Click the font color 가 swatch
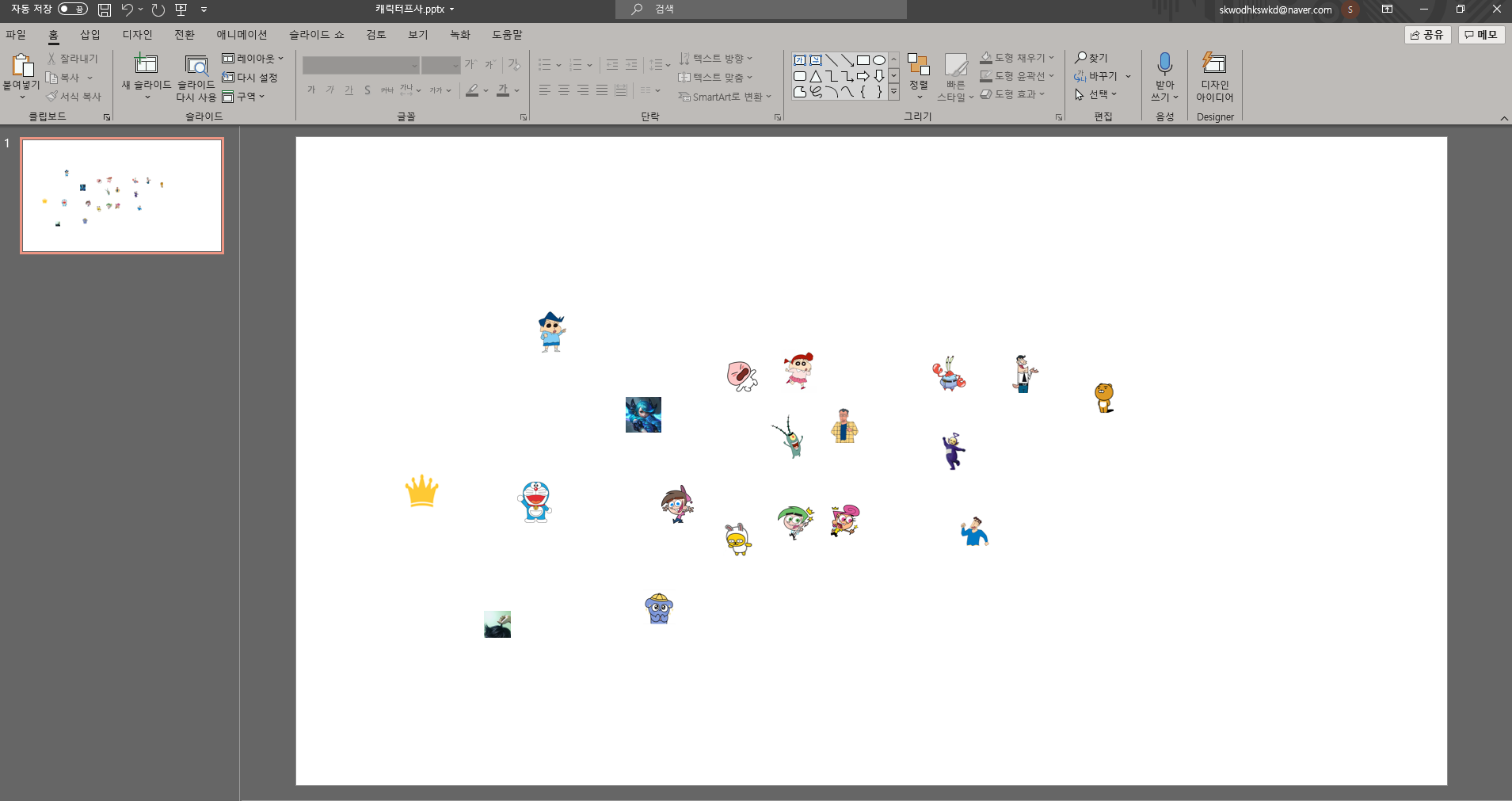 [504, 90]
